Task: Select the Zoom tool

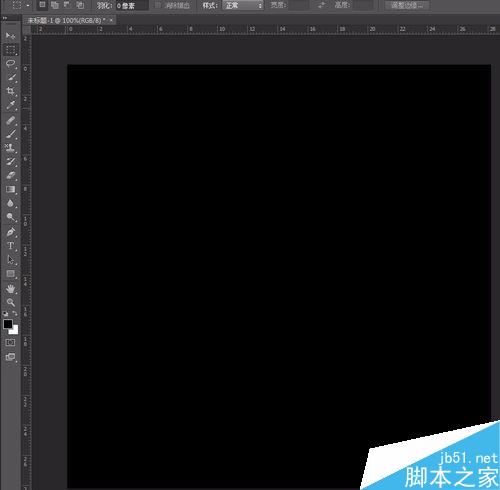Action: 10,302
